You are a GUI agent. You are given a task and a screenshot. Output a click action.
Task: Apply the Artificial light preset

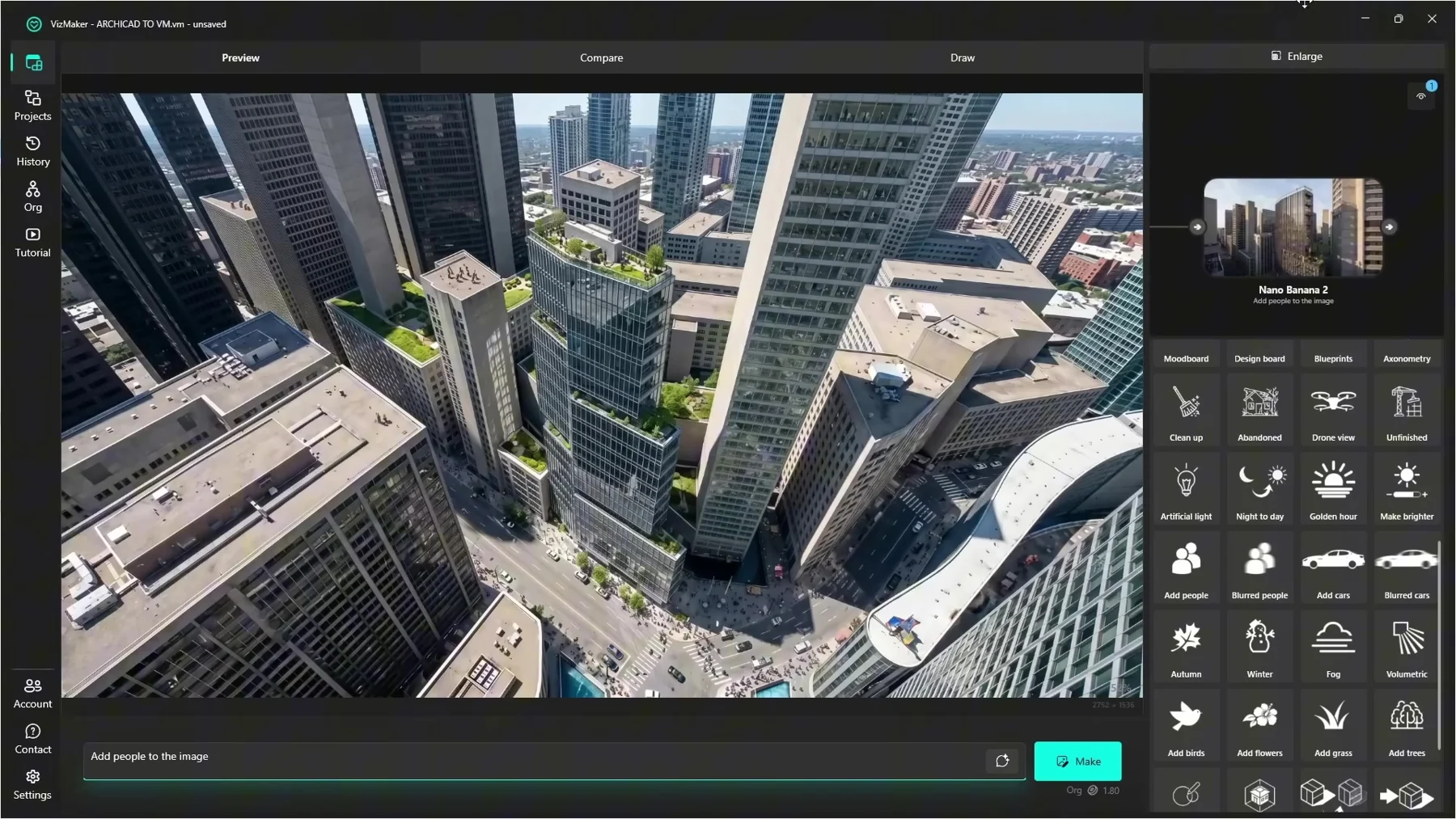coord(1186,489)
